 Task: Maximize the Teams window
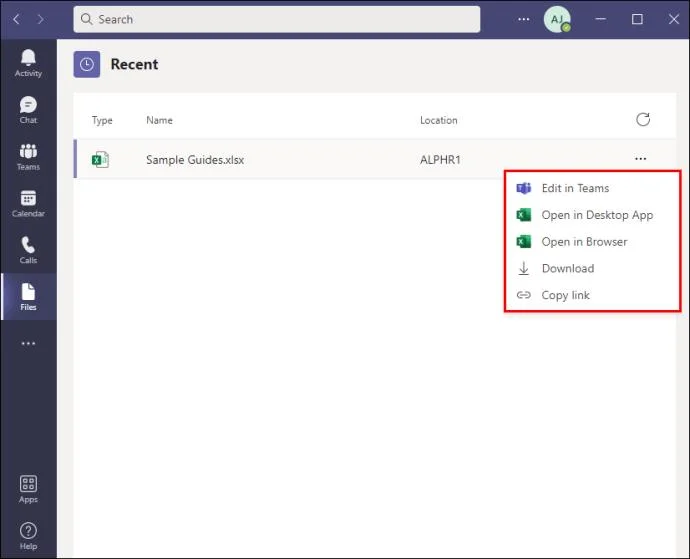637,19
